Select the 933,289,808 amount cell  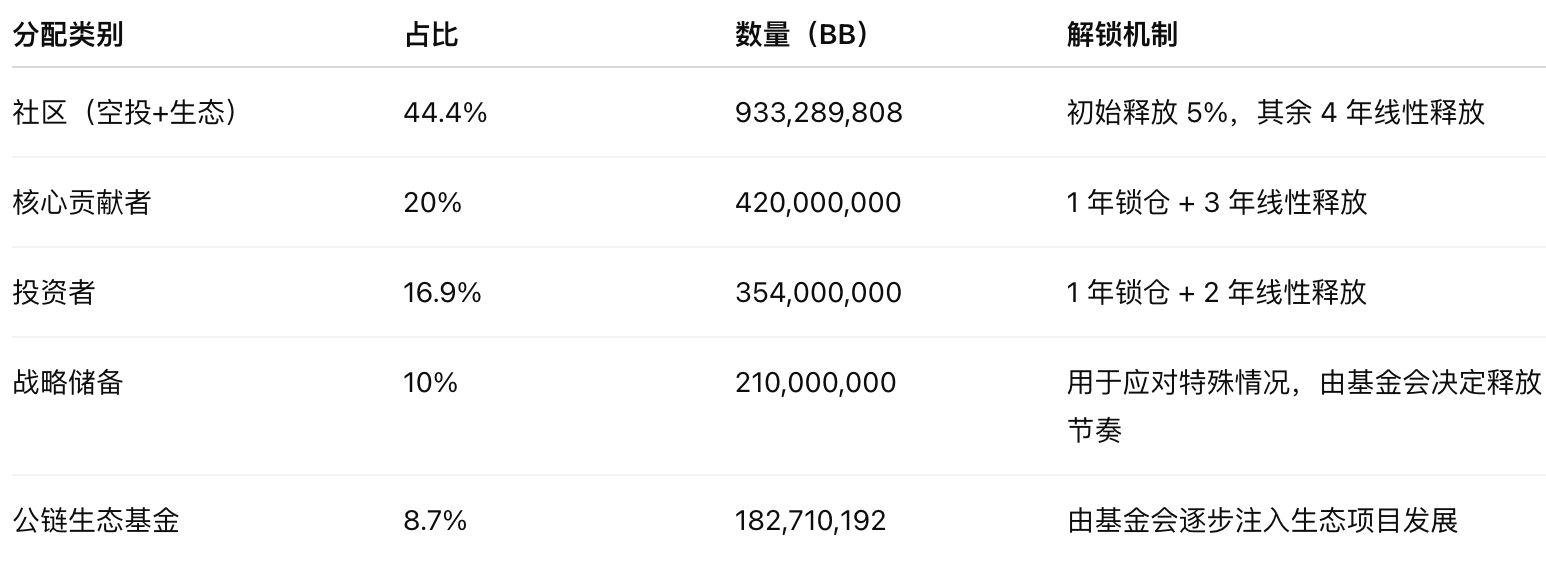point(818,113)
